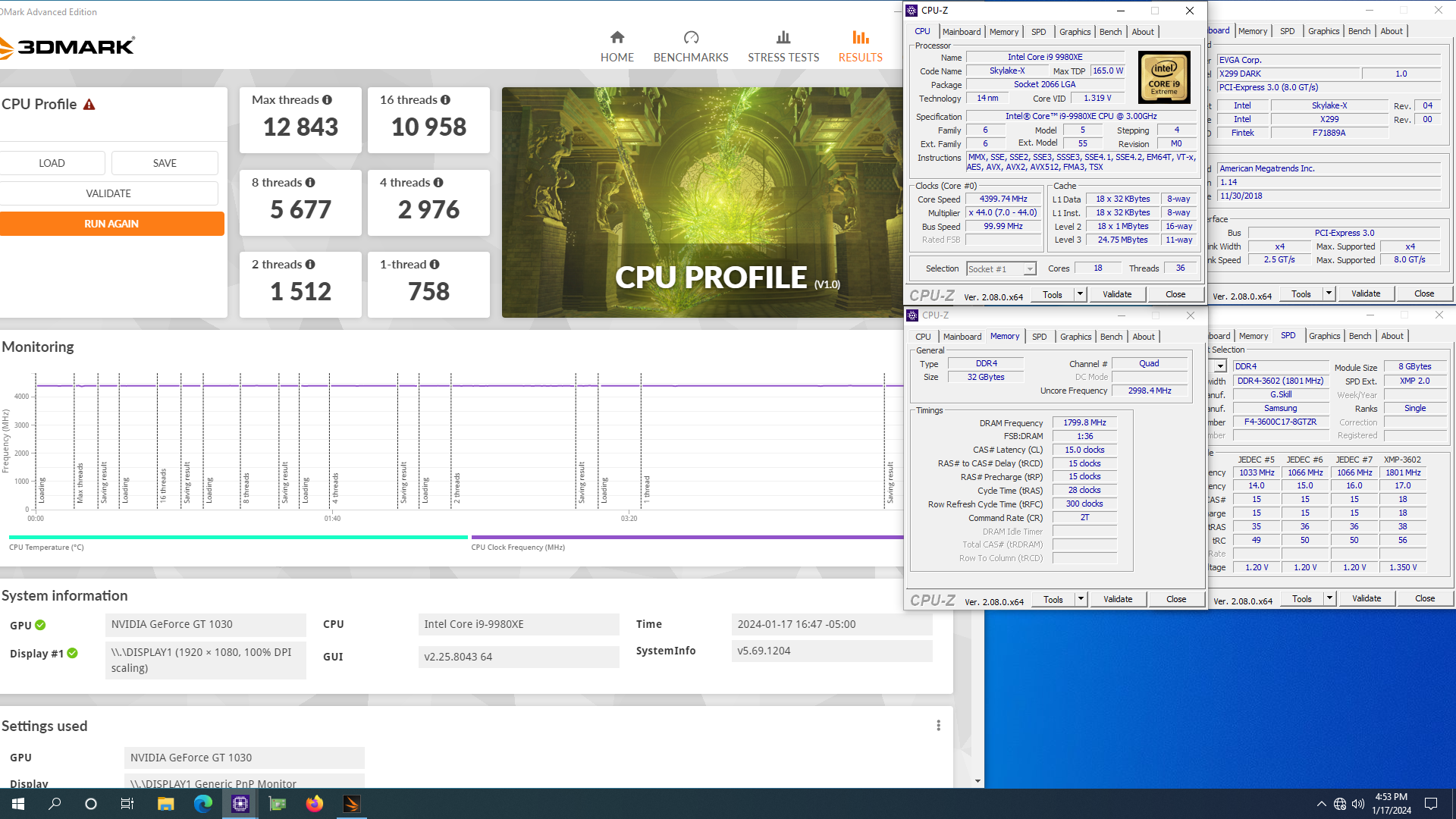Open slot selection dropdown in CPU-Z SPD window

click(1220, 366)
